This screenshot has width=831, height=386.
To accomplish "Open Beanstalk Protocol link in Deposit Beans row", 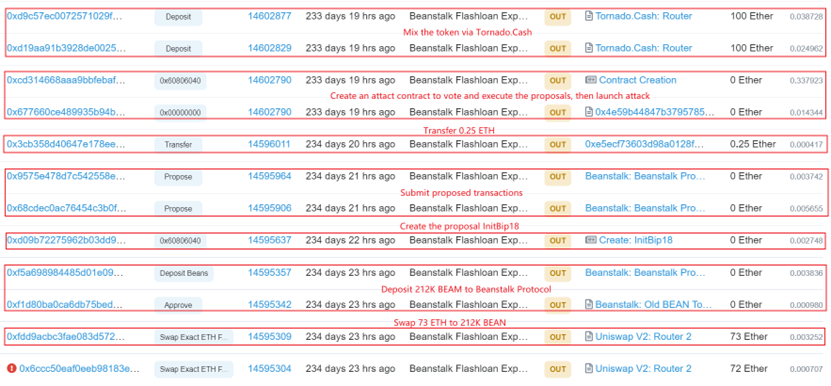I will click(646, 273).
